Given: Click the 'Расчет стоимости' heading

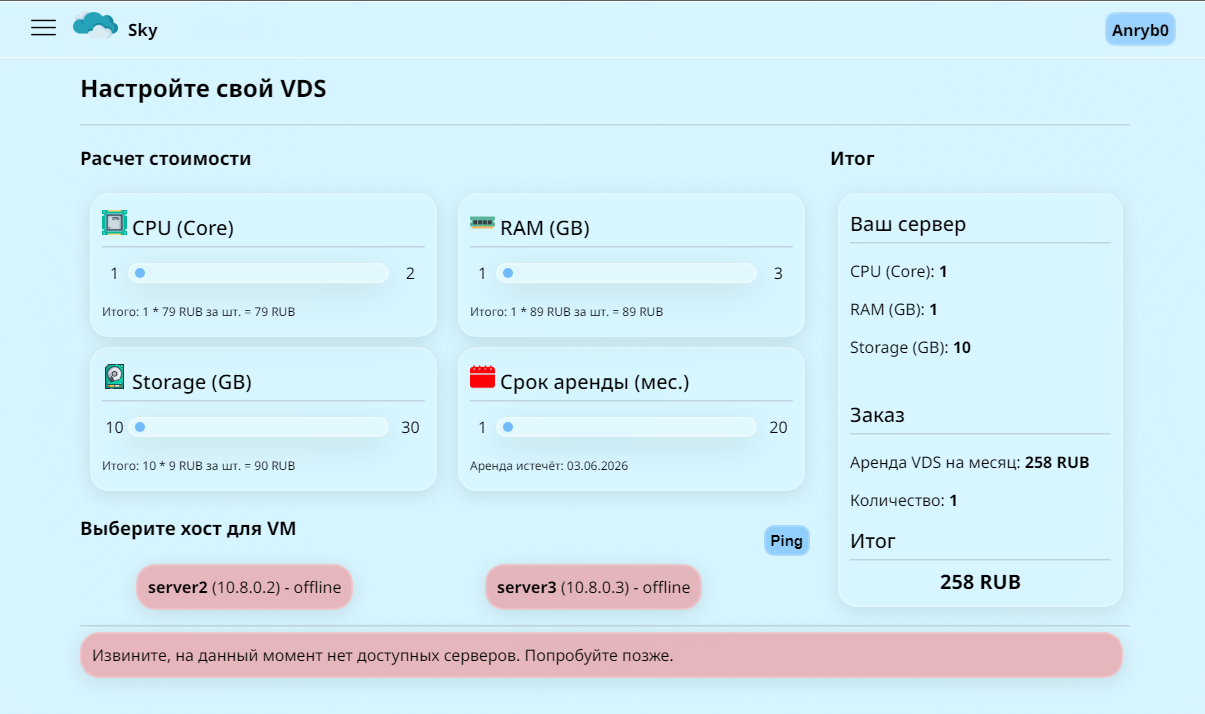Looking at the screenshot, I should point(166,159).
